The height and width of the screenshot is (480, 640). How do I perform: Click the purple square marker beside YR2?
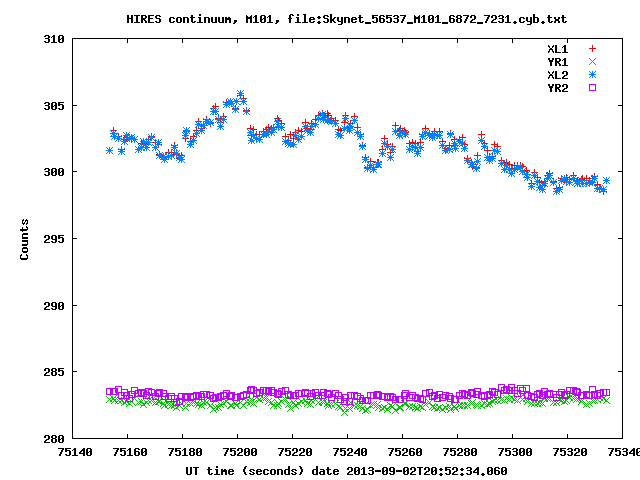tap(592, 87)
